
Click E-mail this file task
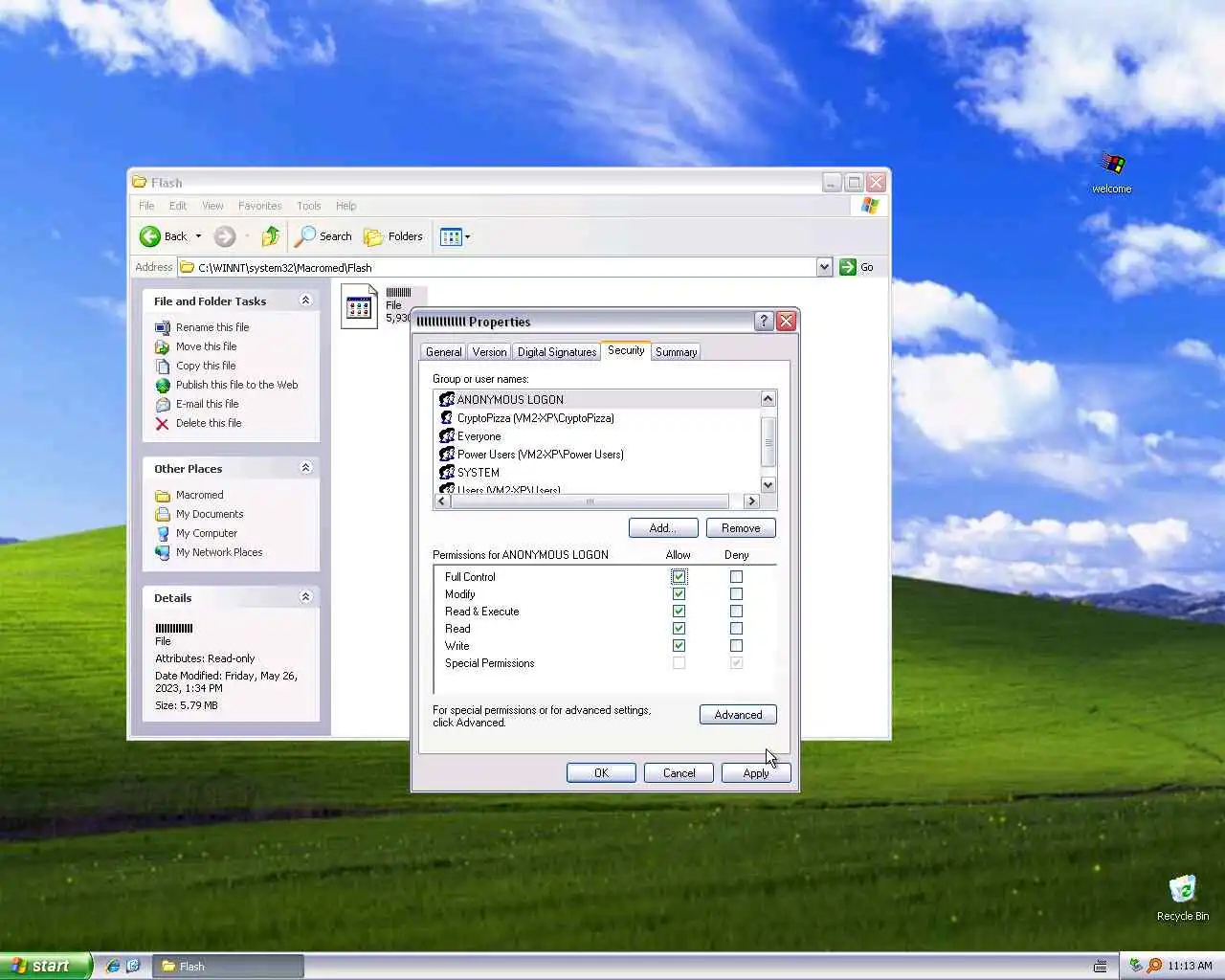coord(207,404)
